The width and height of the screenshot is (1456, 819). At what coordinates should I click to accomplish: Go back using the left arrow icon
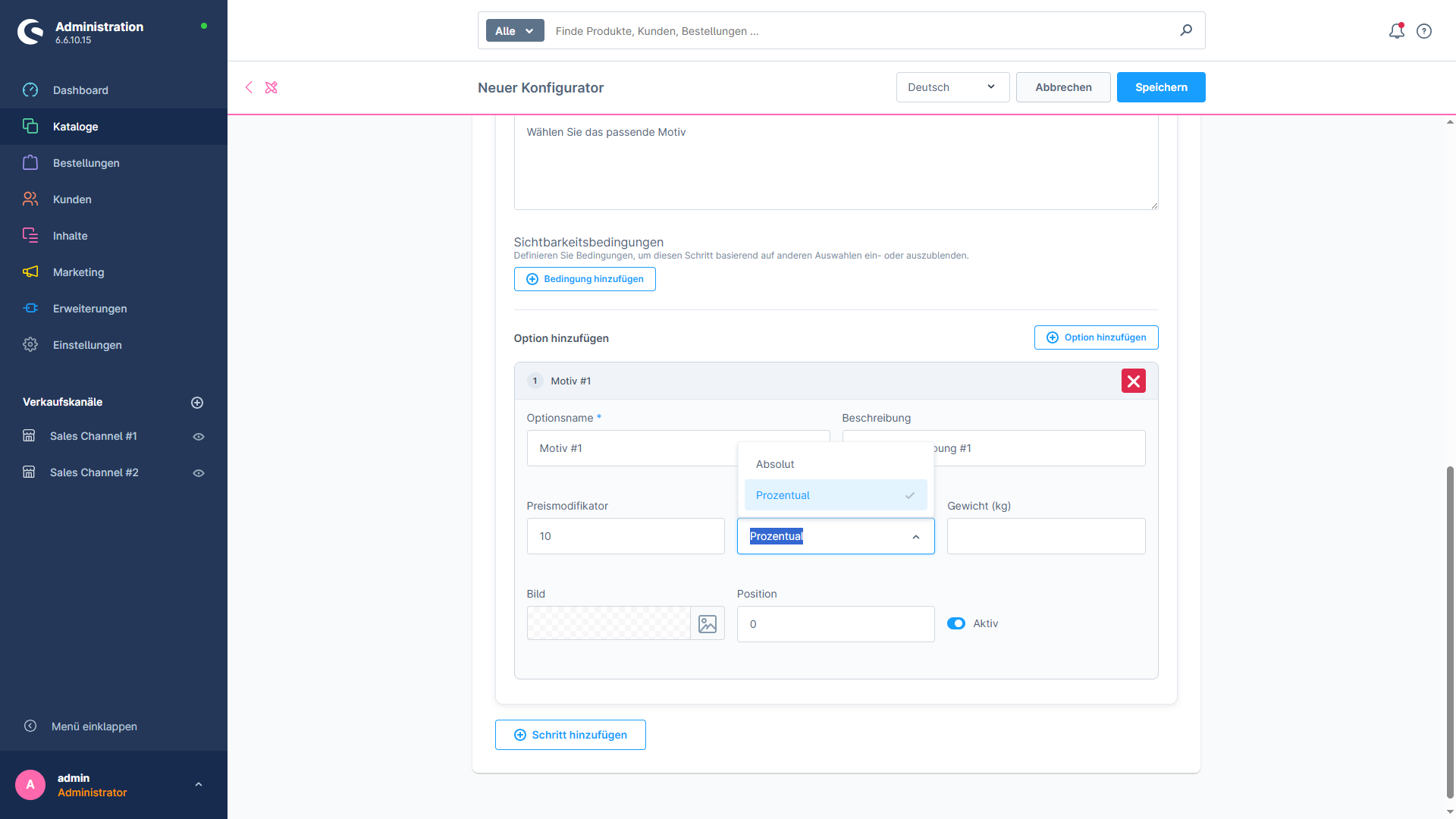point(249,87)
